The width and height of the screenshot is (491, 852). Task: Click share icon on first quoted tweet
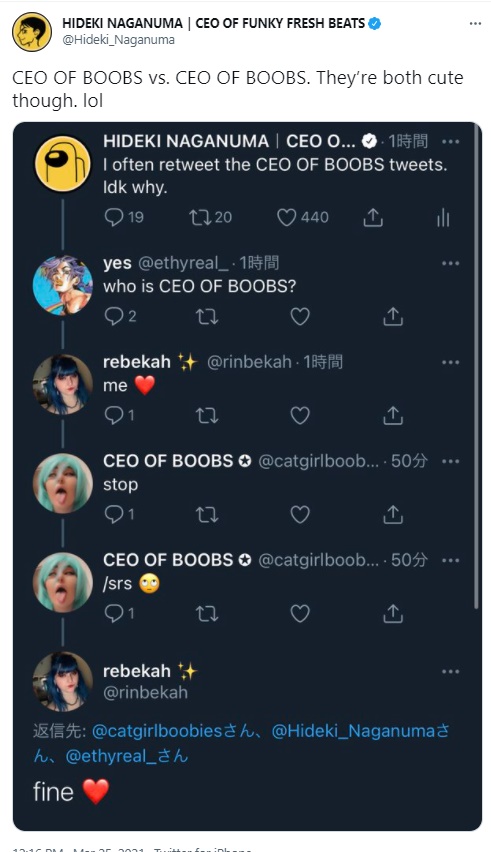coord(373,217)
